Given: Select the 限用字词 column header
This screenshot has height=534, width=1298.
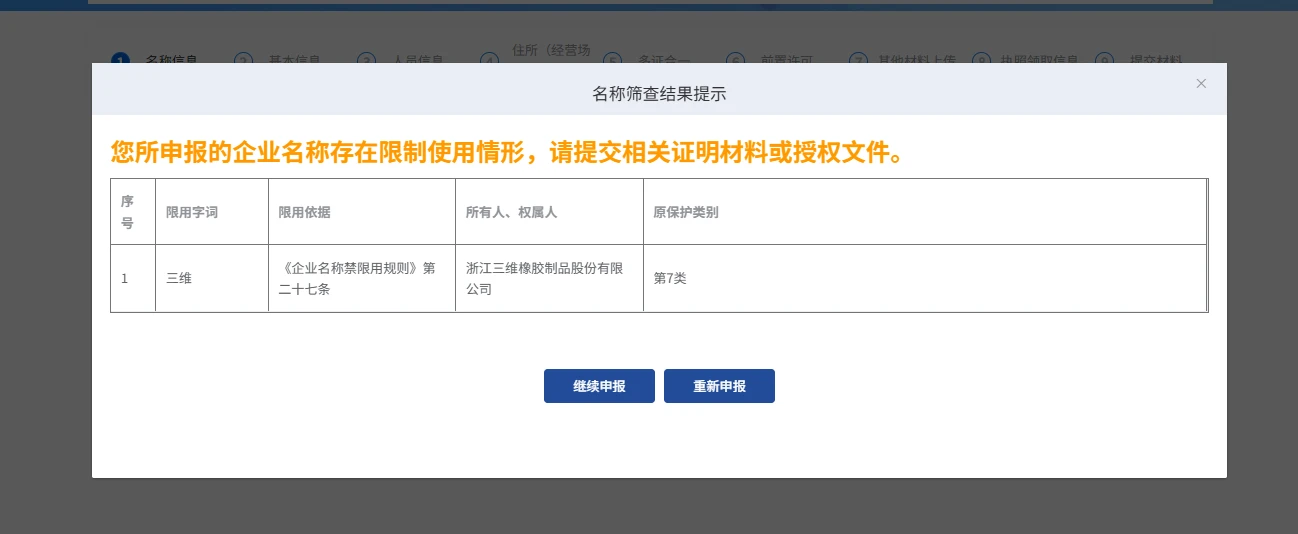Looking at the screenshot, I should [192, 212].
